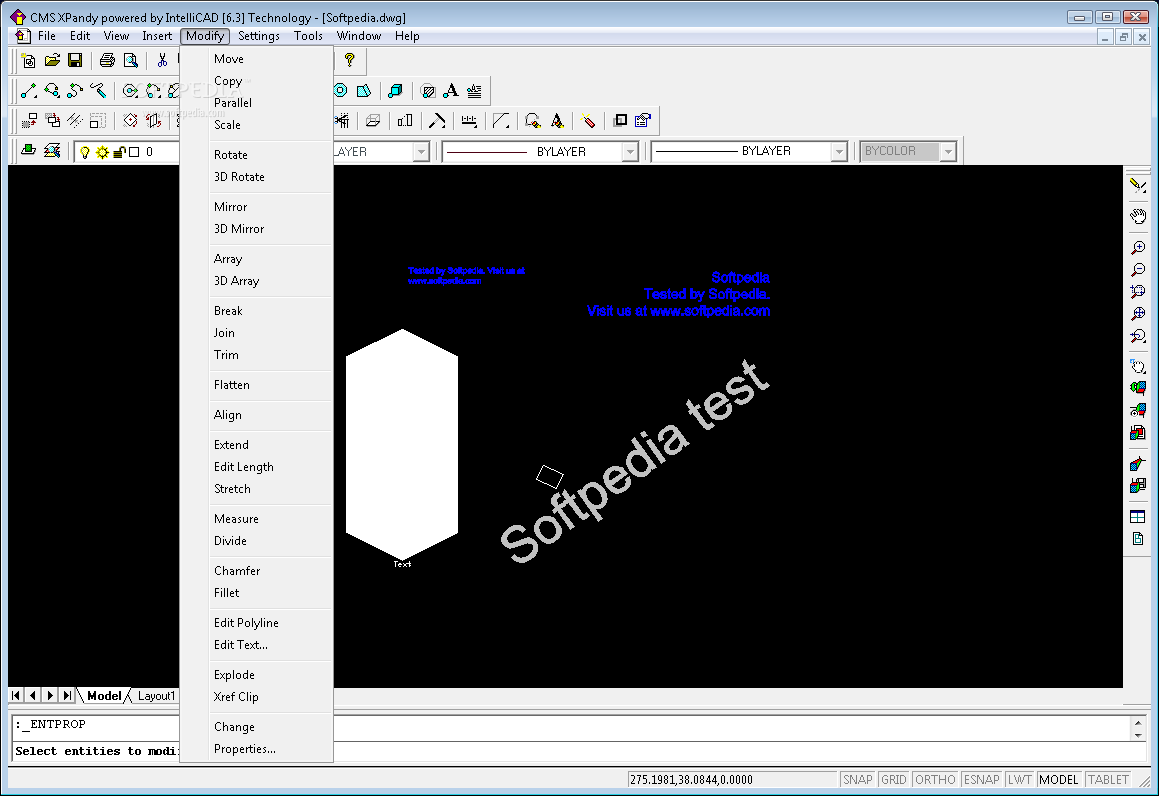Viewport: 1159px width, 796px height.
Task: Click the Explore Layers icon
Action: [52, 151]
